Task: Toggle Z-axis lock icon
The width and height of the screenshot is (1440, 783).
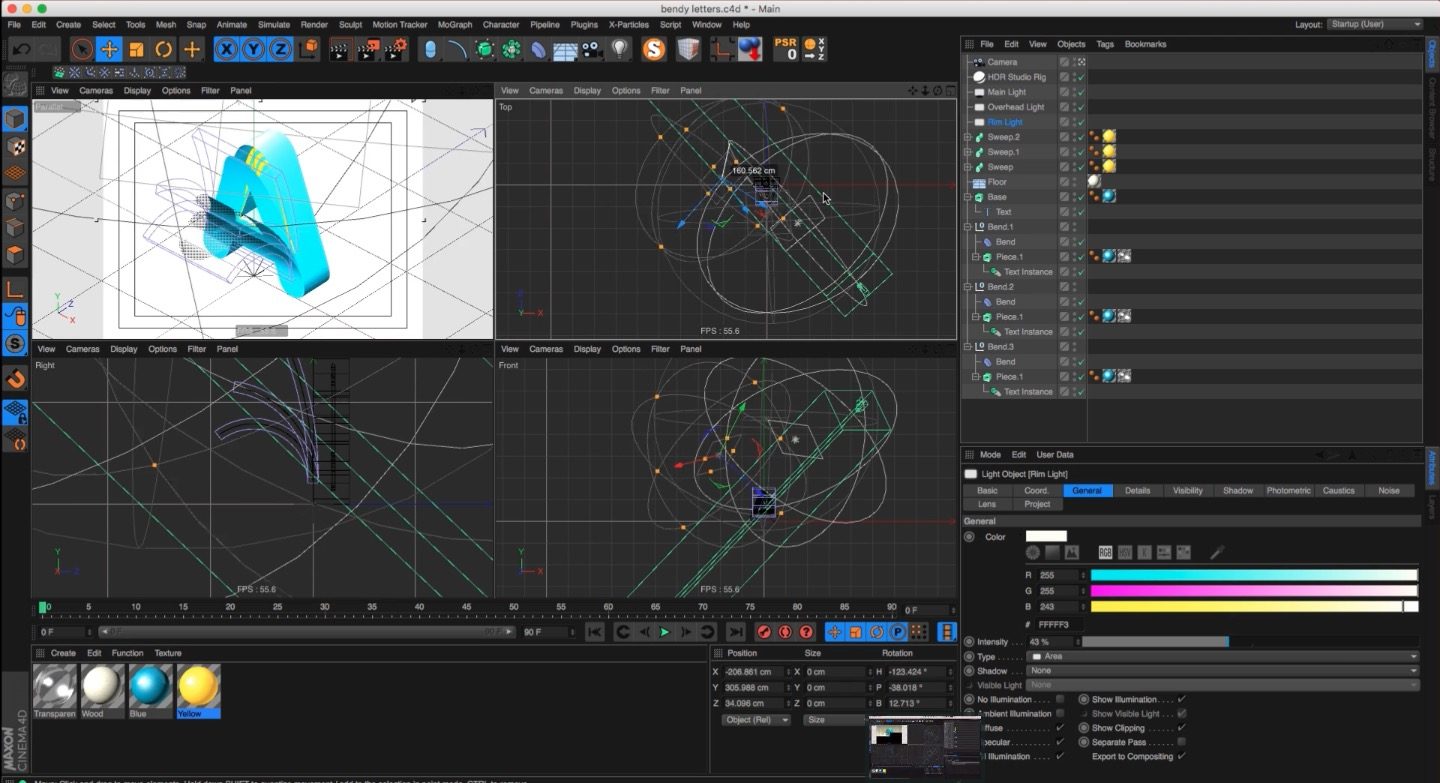Action: click(281, 49)
